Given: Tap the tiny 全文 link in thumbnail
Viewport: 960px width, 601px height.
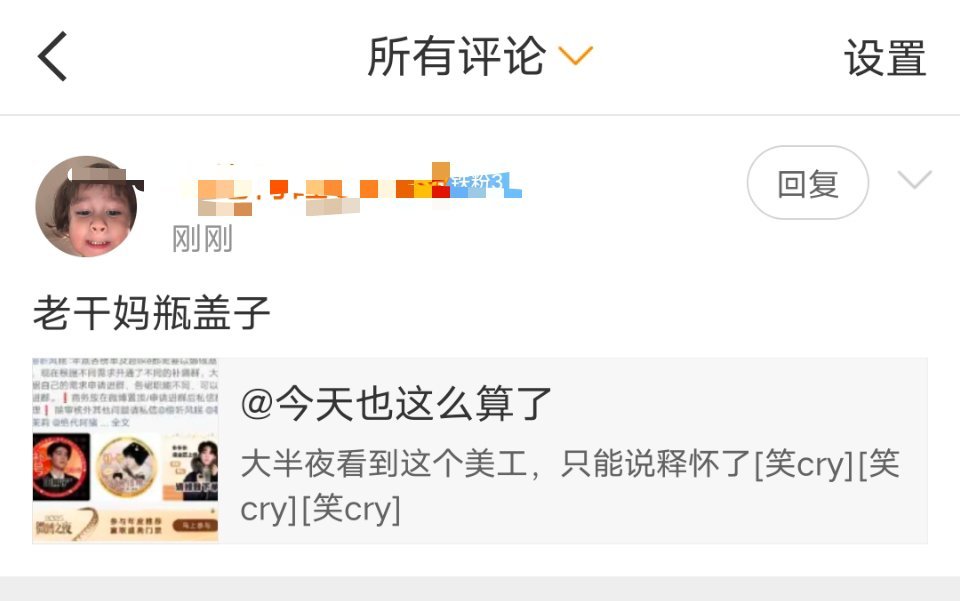Looking at the screenshot, I should click(x=121, y=422).
